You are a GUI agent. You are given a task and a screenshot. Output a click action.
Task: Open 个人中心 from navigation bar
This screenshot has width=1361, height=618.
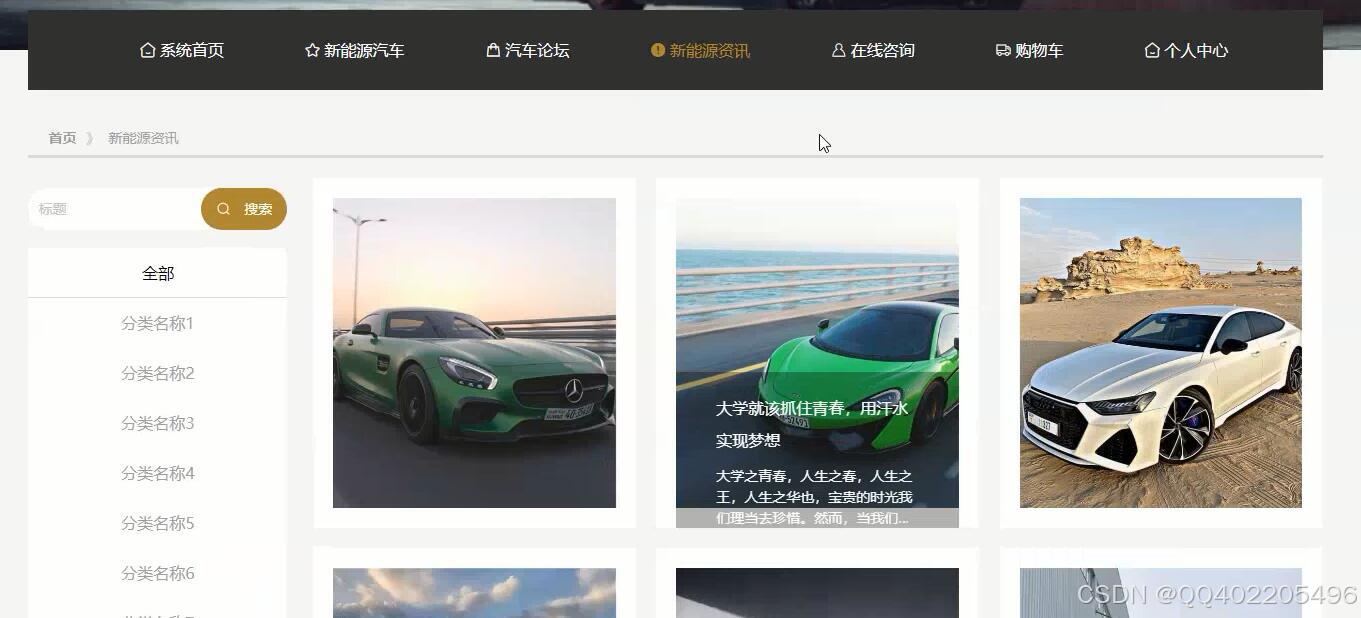(1186, 50)
